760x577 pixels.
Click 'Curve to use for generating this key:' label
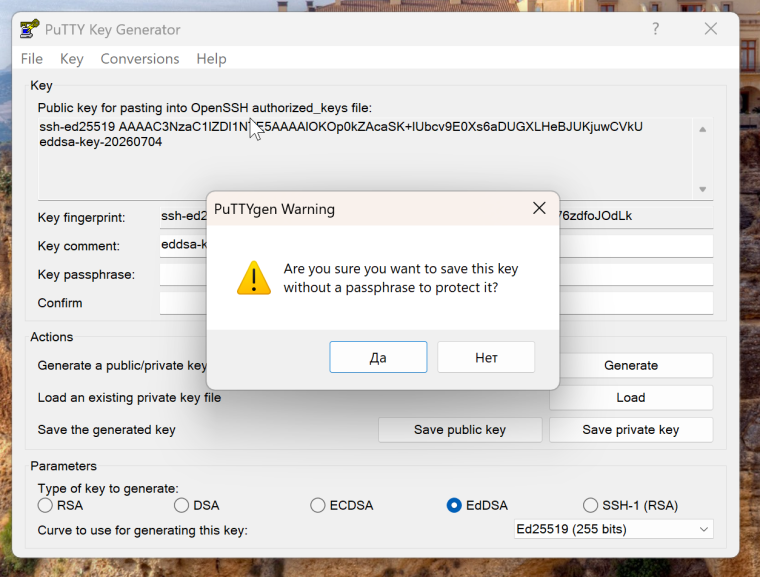point(142,530)
